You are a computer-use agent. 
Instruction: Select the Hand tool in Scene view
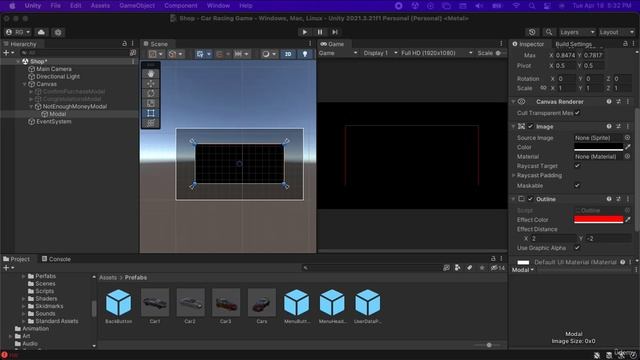(x=151, y=74)
